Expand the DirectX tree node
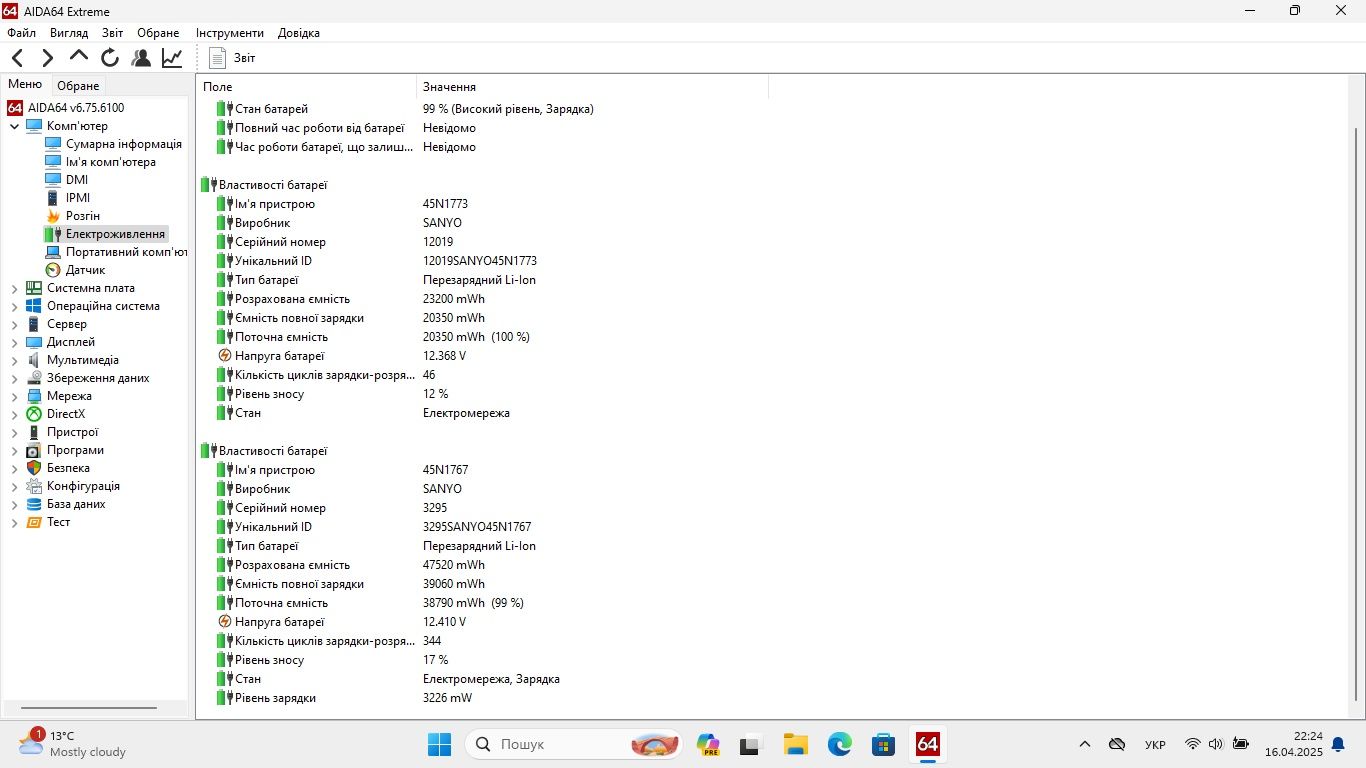1366x768 pixels. (x=14, y=414)
